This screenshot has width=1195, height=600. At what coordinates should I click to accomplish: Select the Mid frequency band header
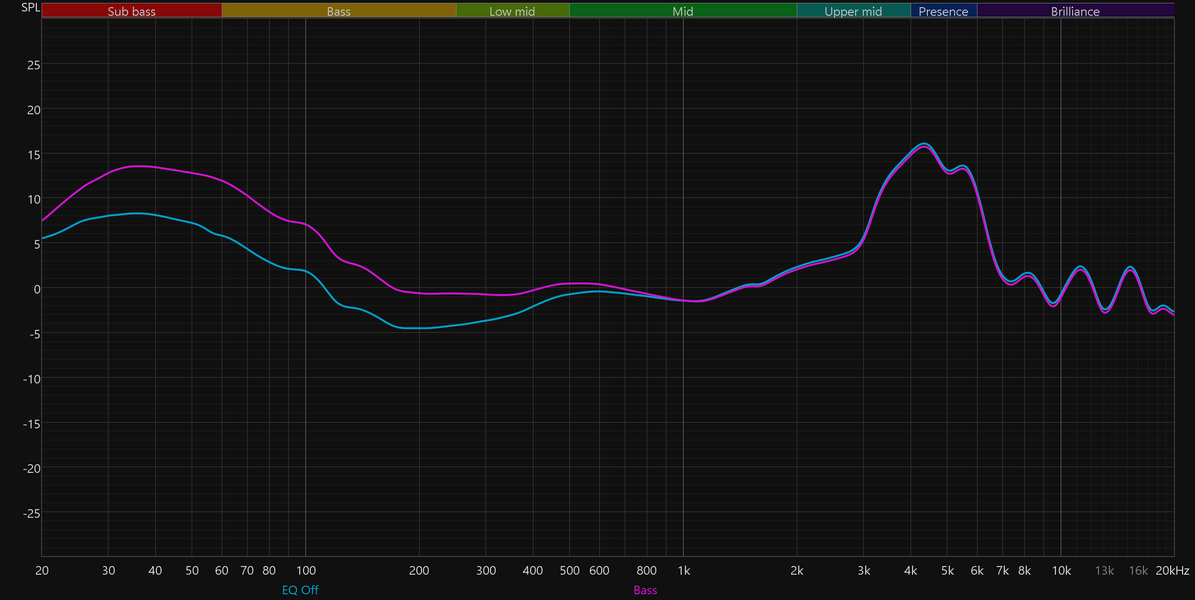click(x=683, y=11)
